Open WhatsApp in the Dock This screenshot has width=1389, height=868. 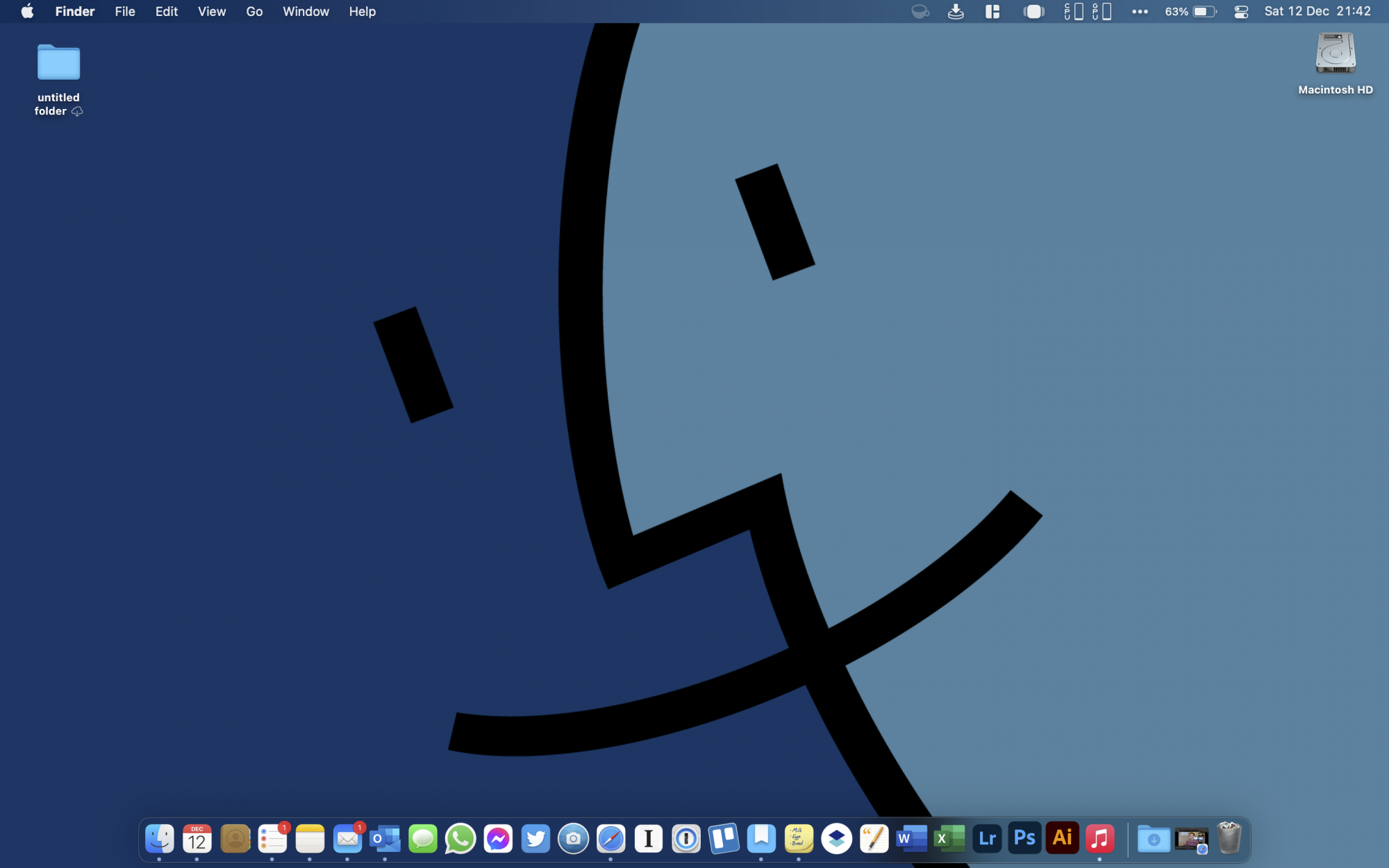(x=460, y=839)
